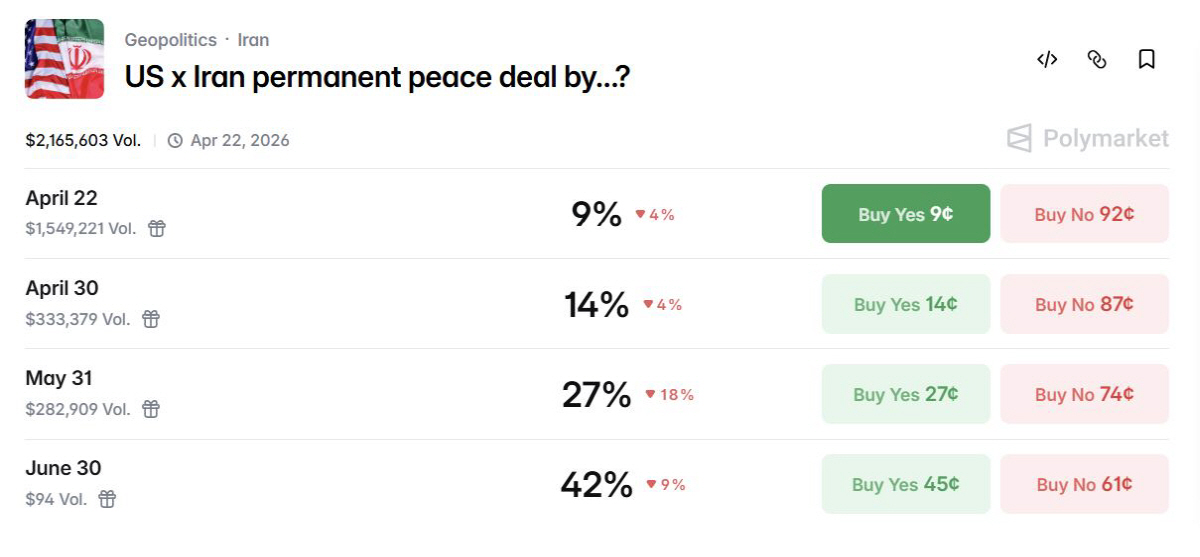
Task: Click the gift icon for April 22
Action: (x=157, y=229)
